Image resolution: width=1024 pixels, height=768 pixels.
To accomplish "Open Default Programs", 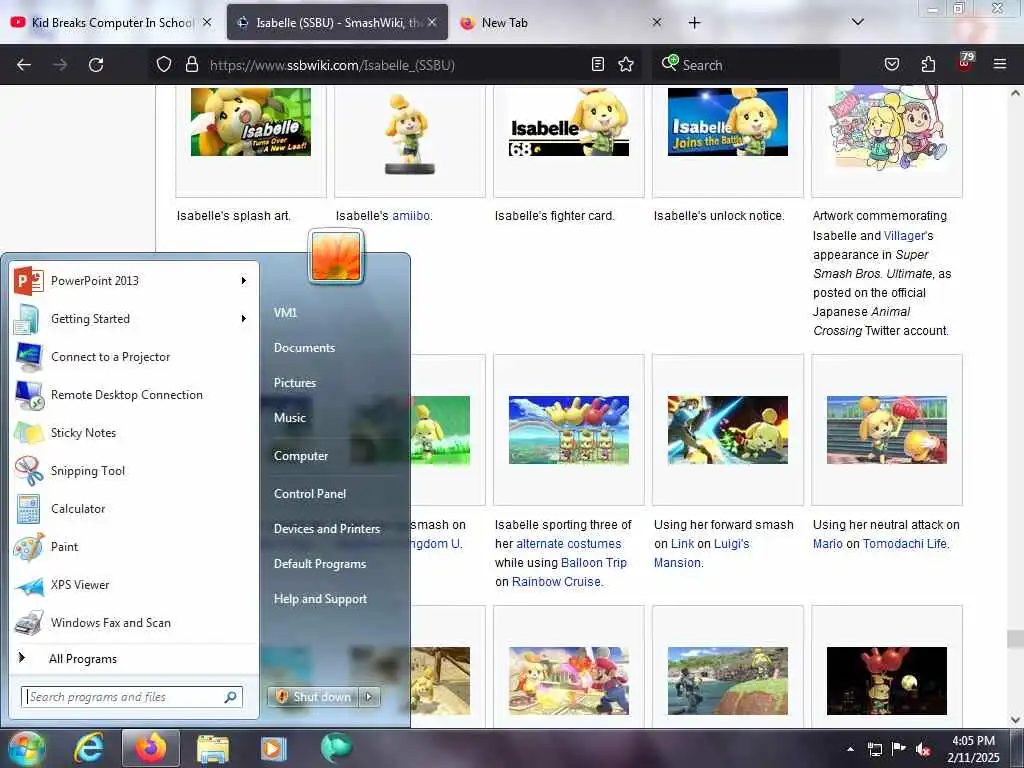I will 319,564.
